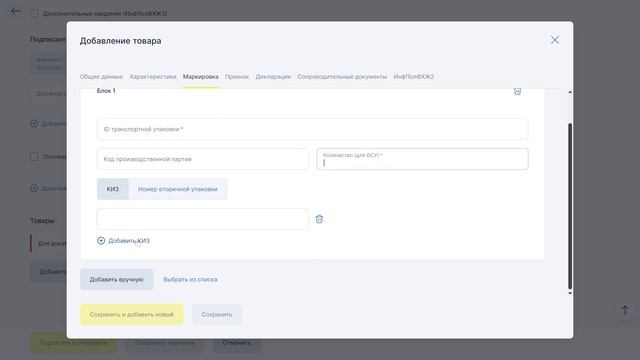This screenshot has height=360, width=640.
Task: Switch toggle to КИЗ mode
Action: coord(113,189)
